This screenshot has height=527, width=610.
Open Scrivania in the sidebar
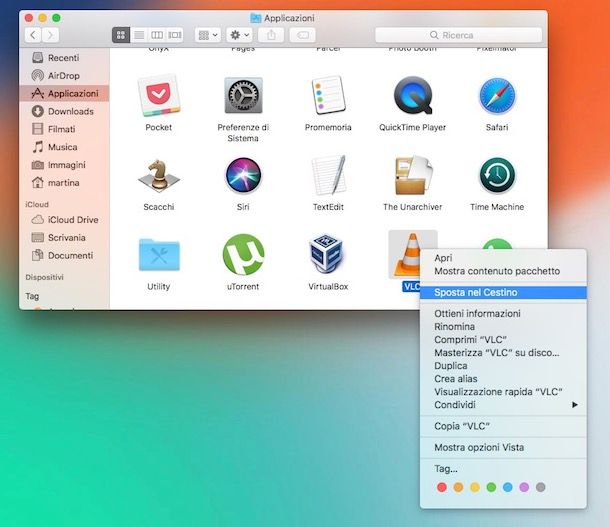(64, 238)
